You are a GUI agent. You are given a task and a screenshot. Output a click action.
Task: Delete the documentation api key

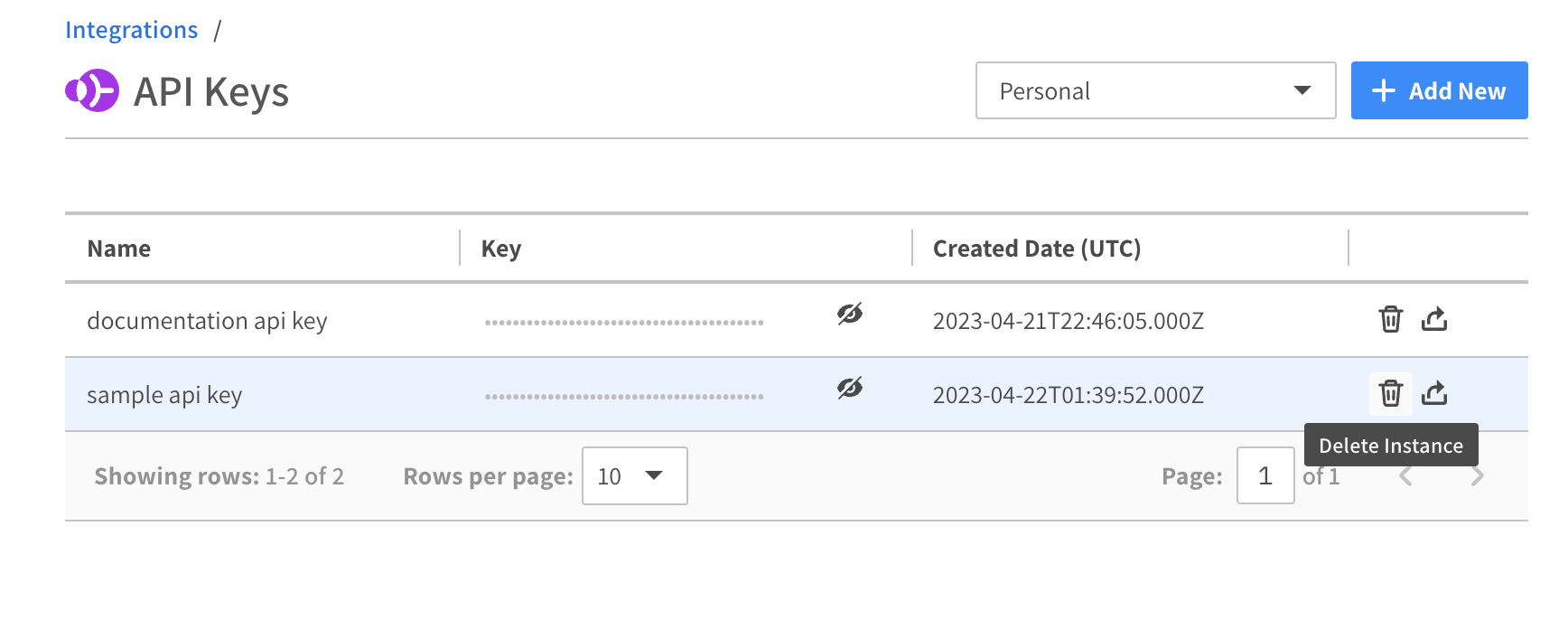point(1390,319)
